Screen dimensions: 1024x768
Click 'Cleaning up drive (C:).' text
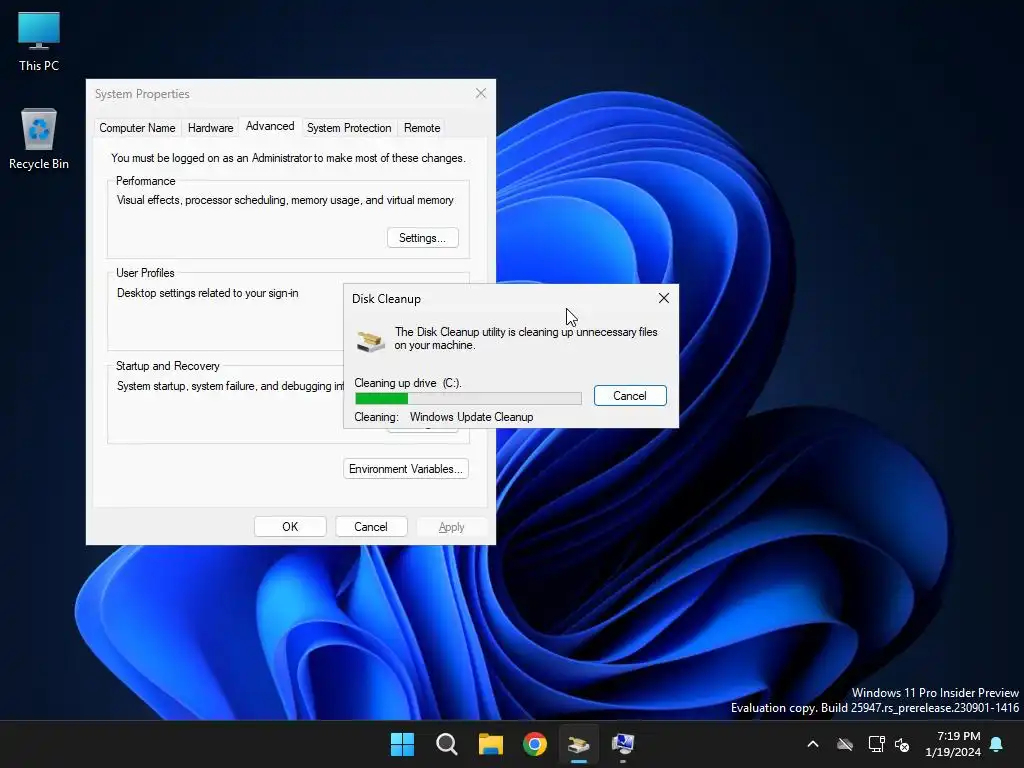(x=408, y=383)
